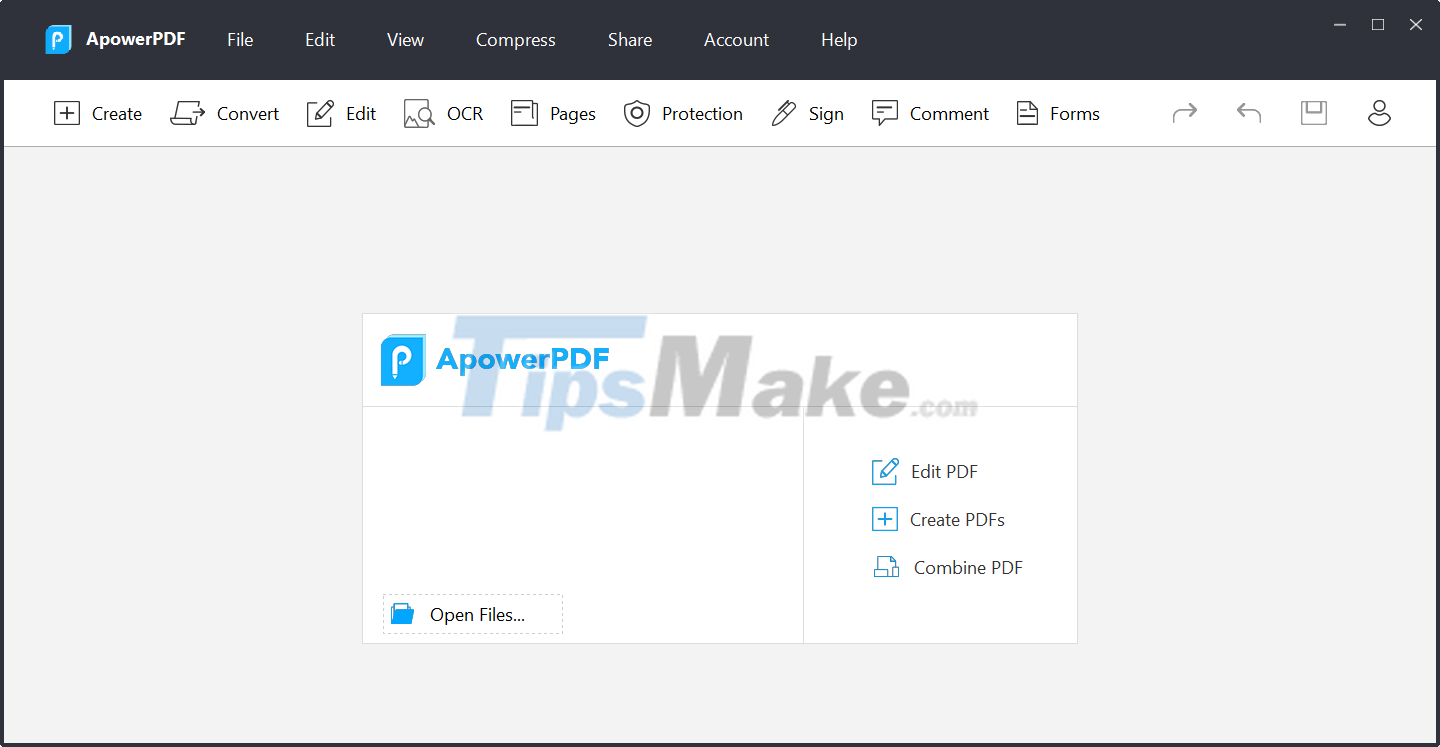The width and height of the screenshot is (1440, 747).
Task: Select the Protection tool
Action: tap(683, 113)
